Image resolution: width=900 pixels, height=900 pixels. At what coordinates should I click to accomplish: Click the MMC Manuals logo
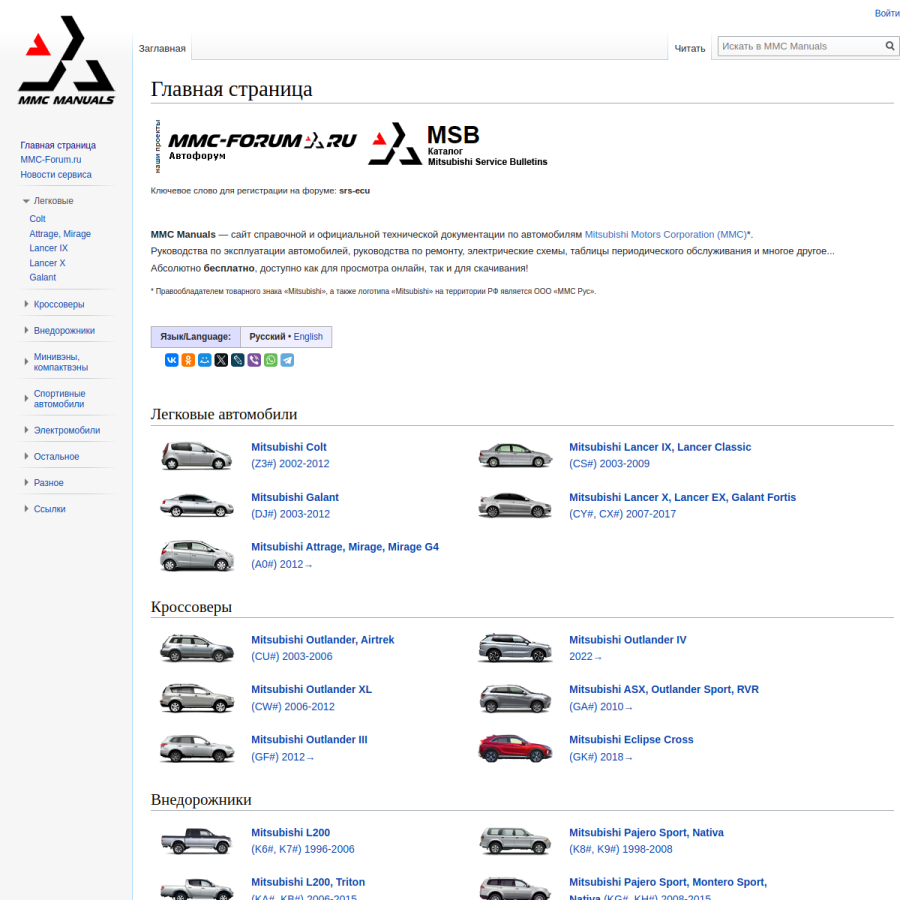click(x=67, y=61)
